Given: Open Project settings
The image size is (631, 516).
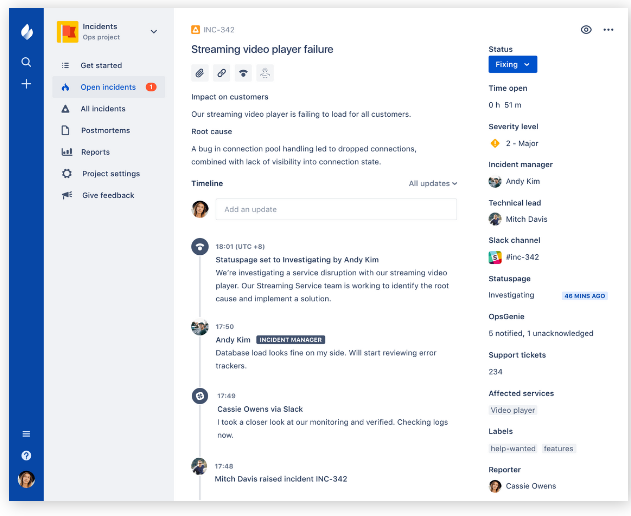Looking at the screenshot, I should coord(108,173).
